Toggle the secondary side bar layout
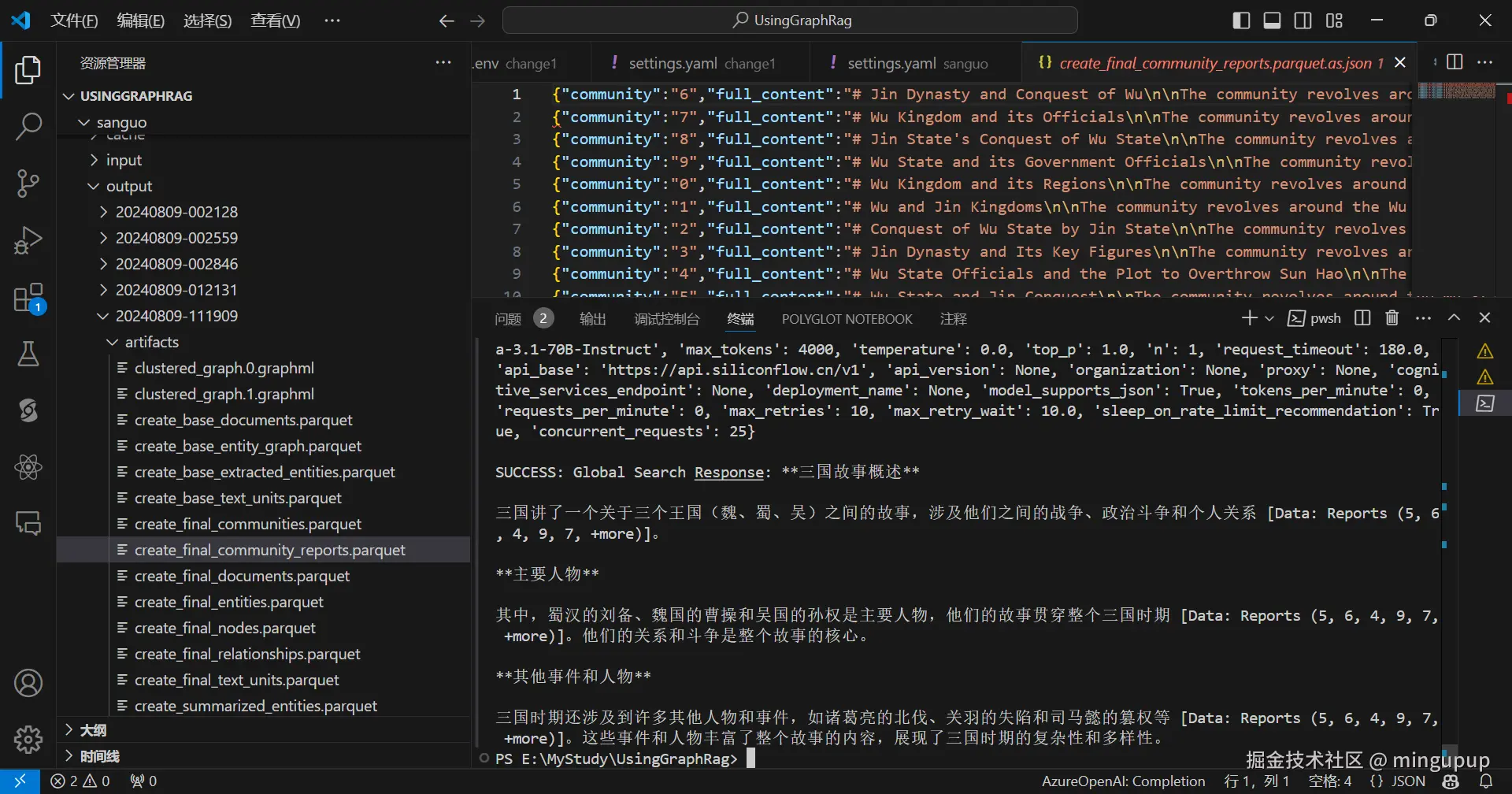 point(1303,20)
